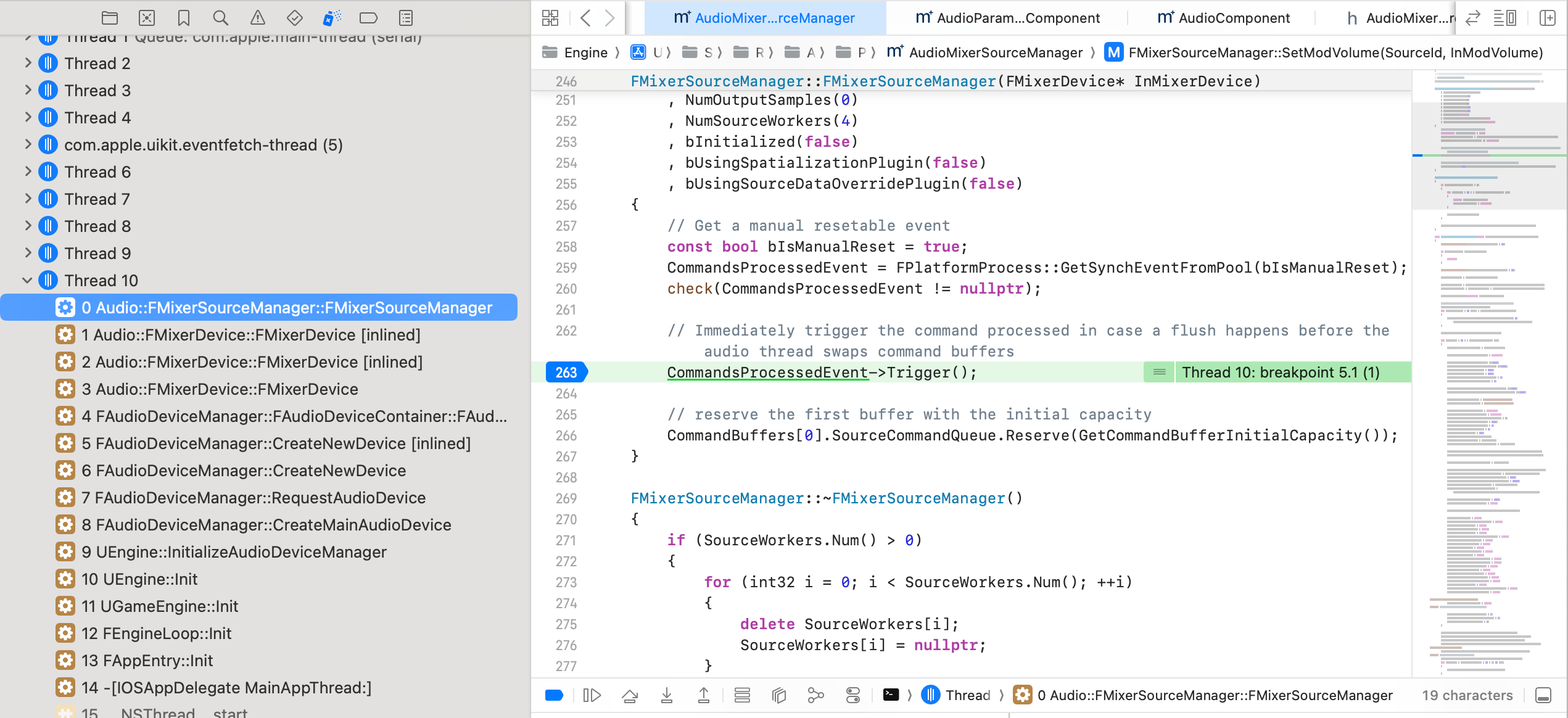Screen dimensions: 1568x718
Task: Open the Find navigator magnifier icon
Action: point(220,18)
